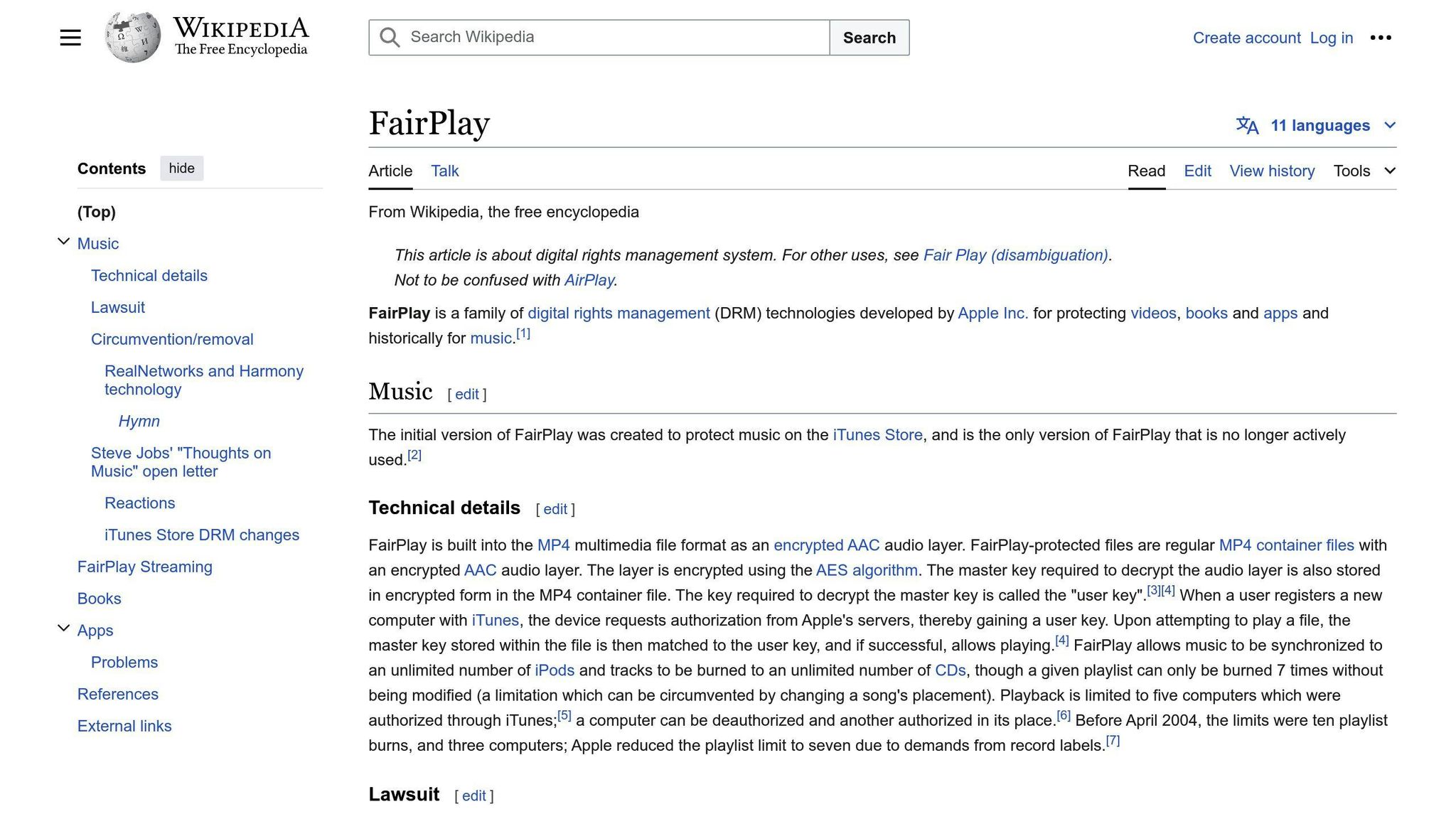The height and width of the screenshot is (819, 1456).
Task: Edit the Technical details section
Action: 555,510
